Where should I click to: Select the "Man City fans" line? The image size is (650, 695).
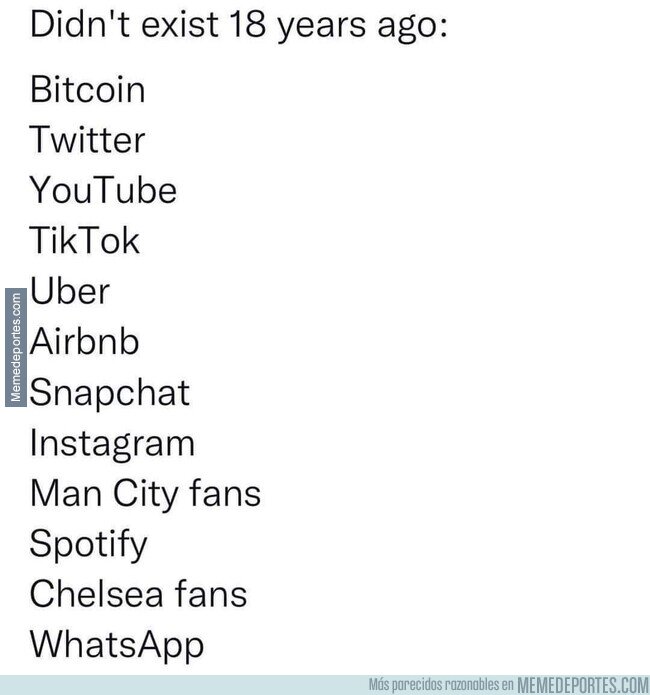(145, 495)
